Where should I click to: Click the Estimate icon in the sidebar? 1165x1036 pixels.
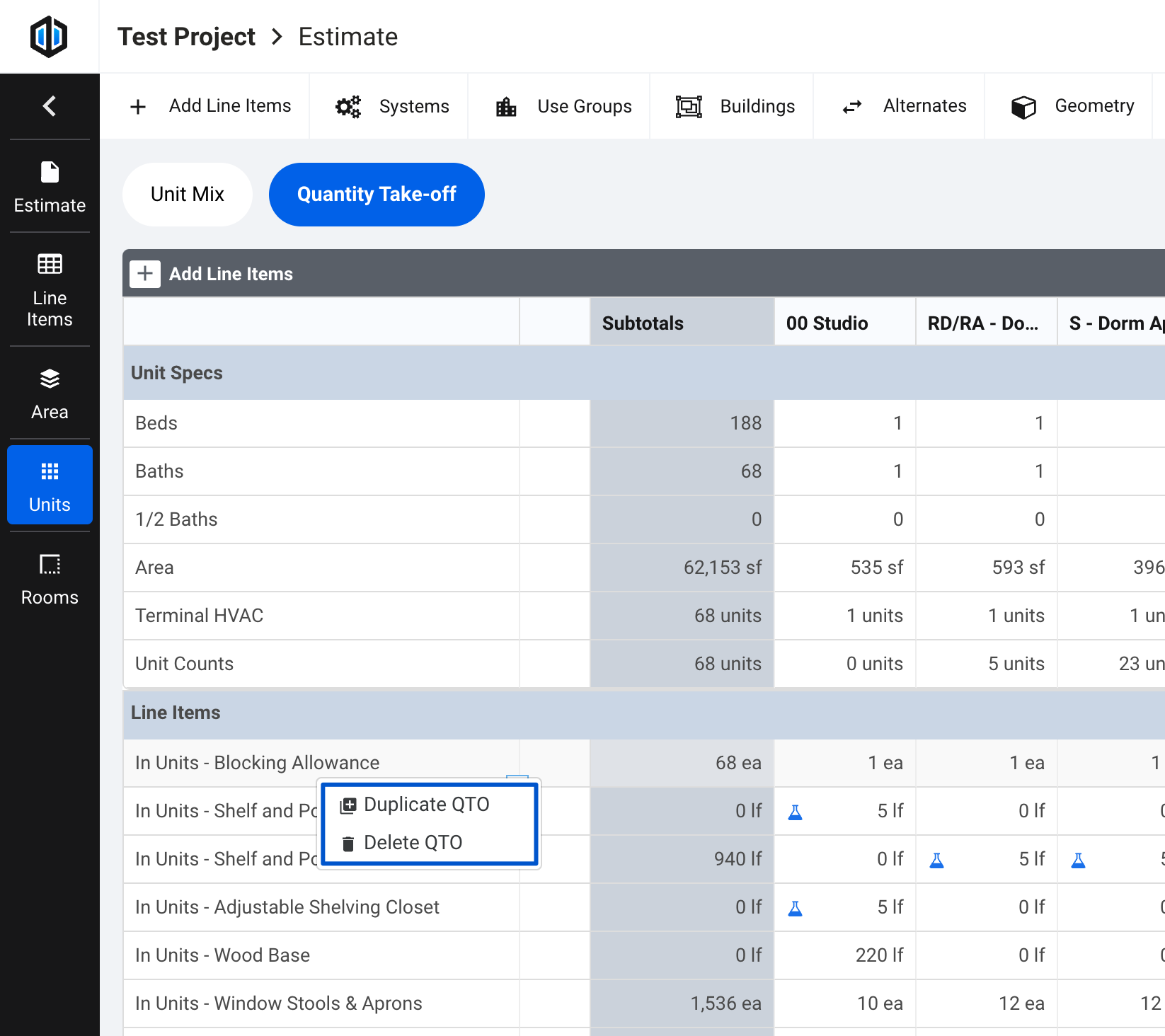[50, 186]
